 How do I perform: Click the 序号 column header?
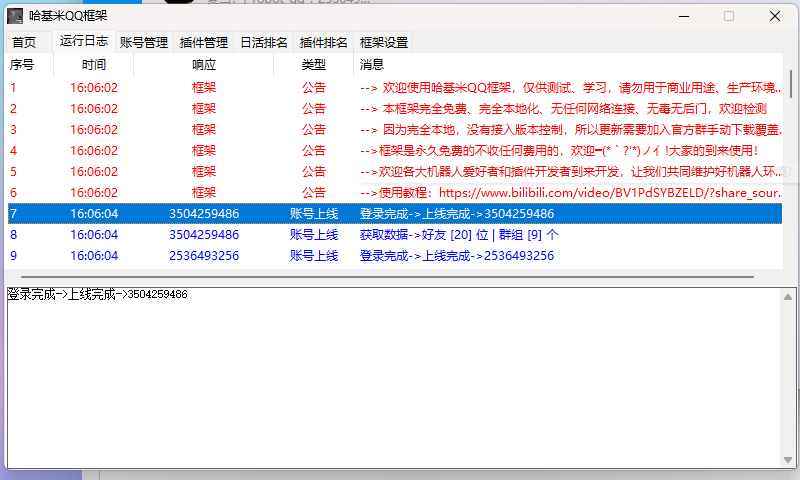[x=22, y=64]
